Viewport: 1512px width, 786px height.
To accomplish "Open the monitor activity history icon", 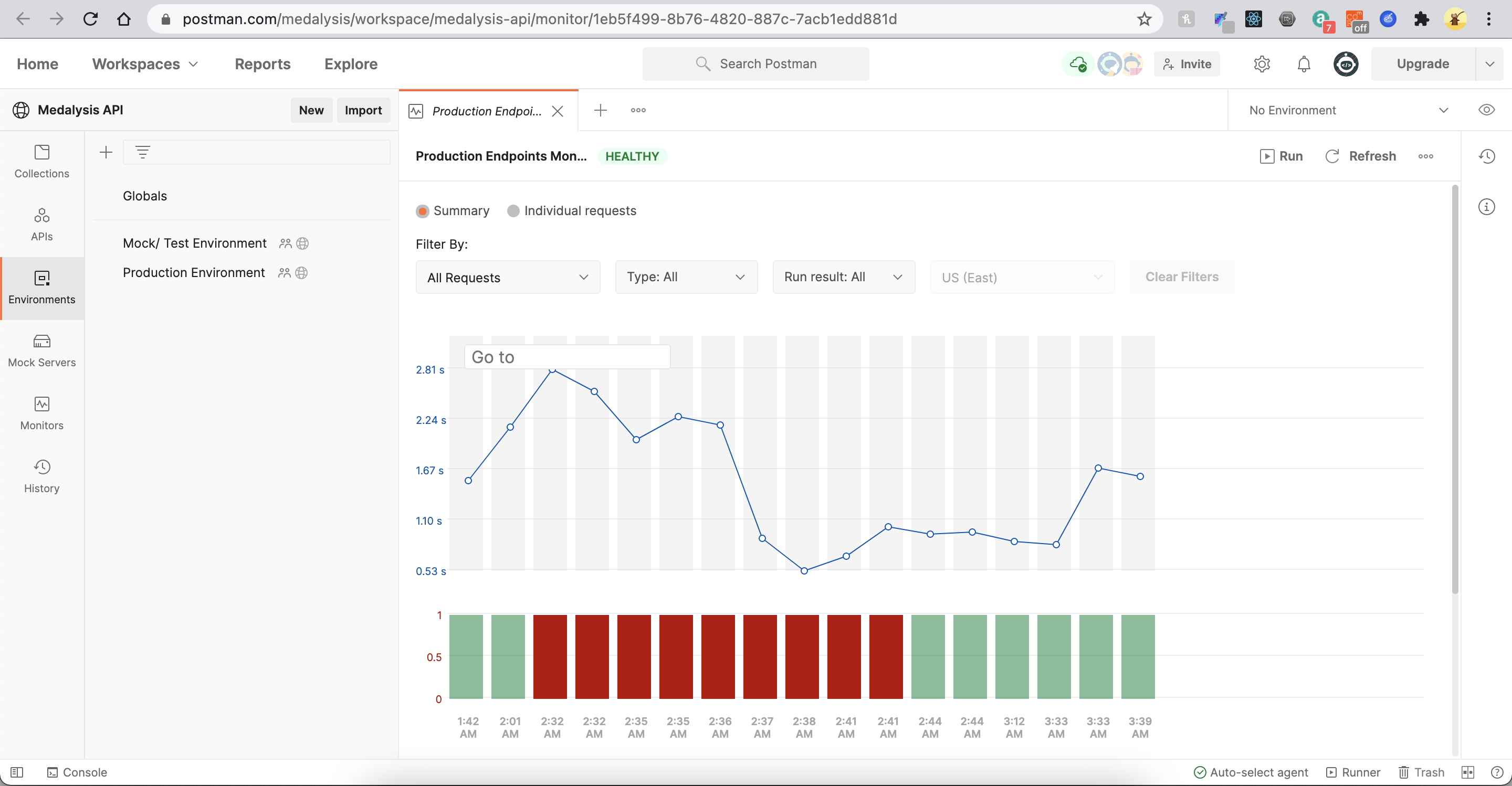I will [1486, 156].
